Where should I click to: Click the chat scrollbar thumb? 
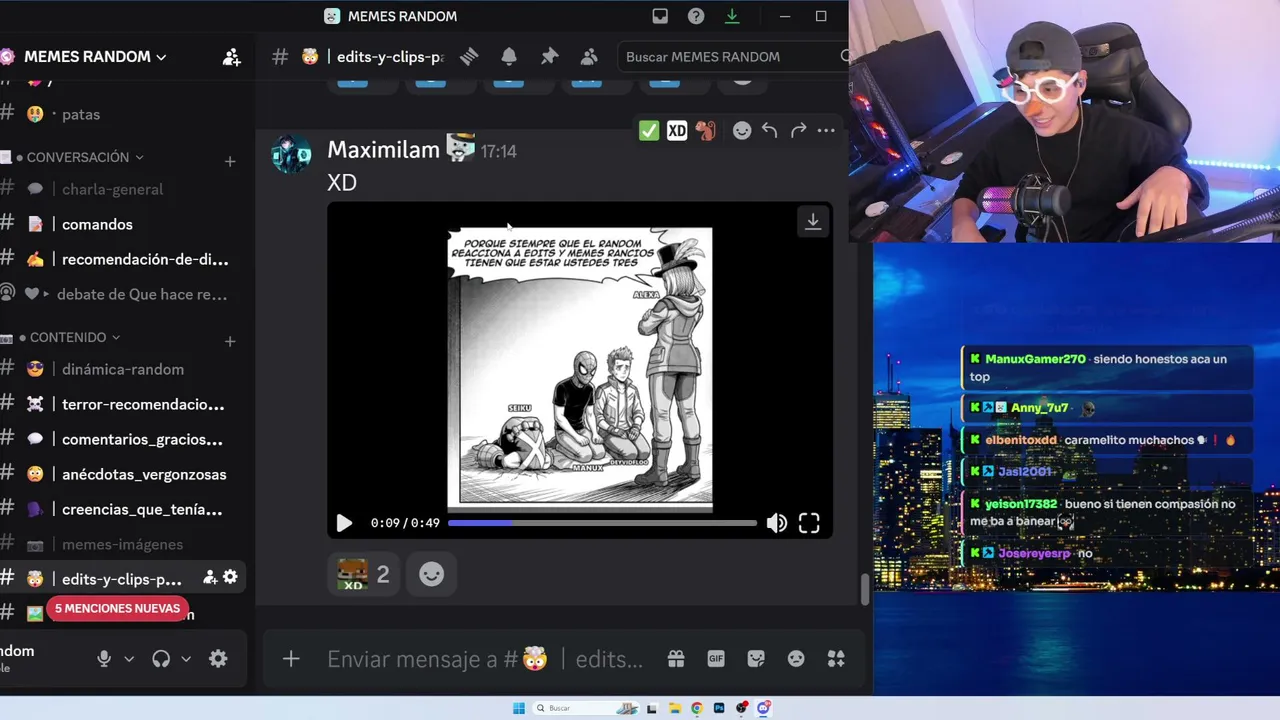coord(865,590)
